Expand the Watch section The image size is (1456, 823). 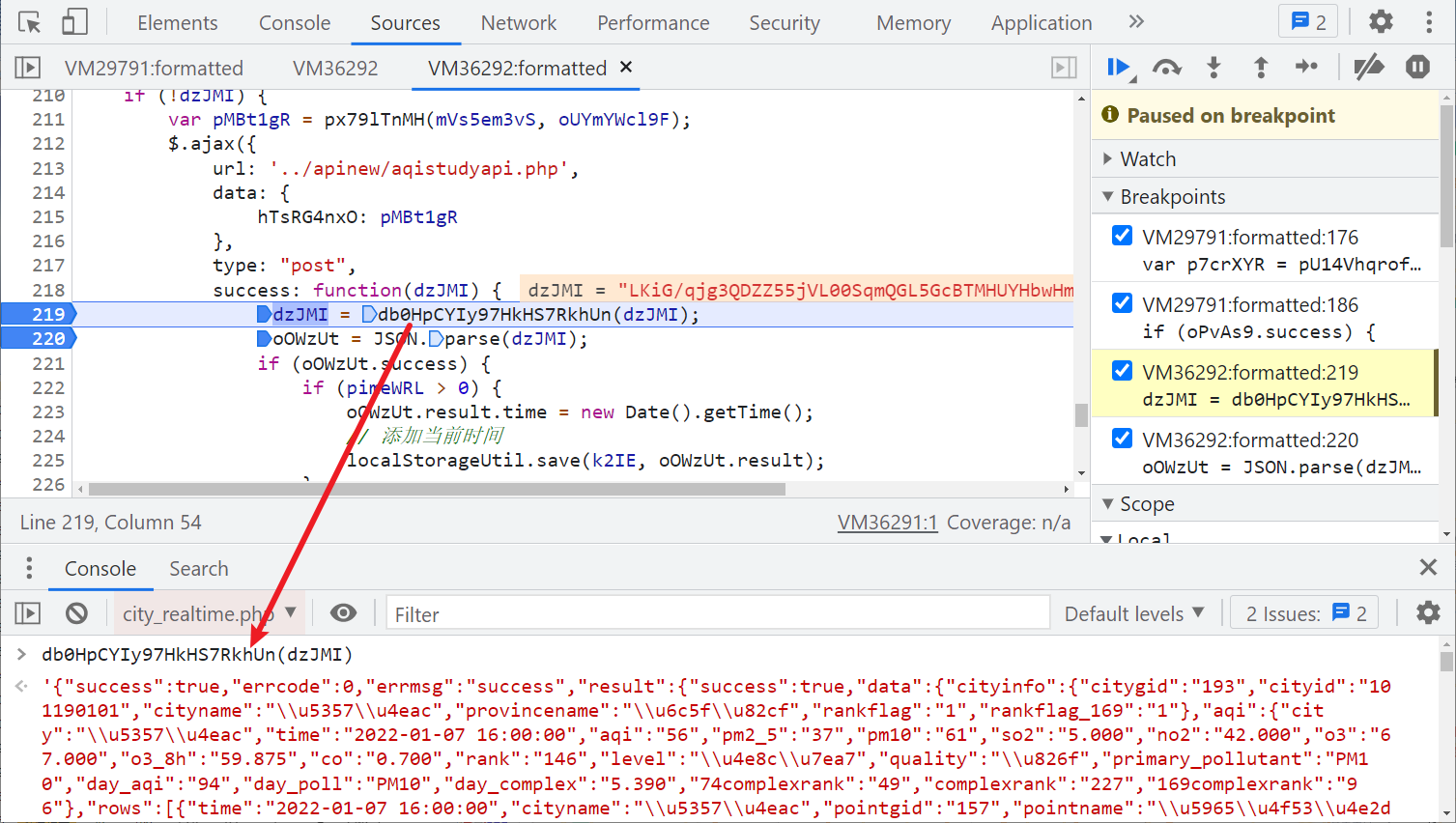(1266, 158)
